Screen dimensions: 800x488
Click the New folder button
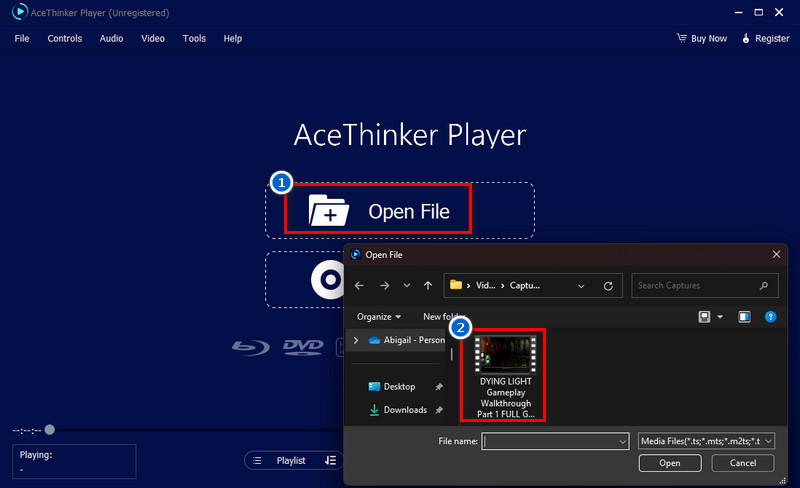(444, 317)
